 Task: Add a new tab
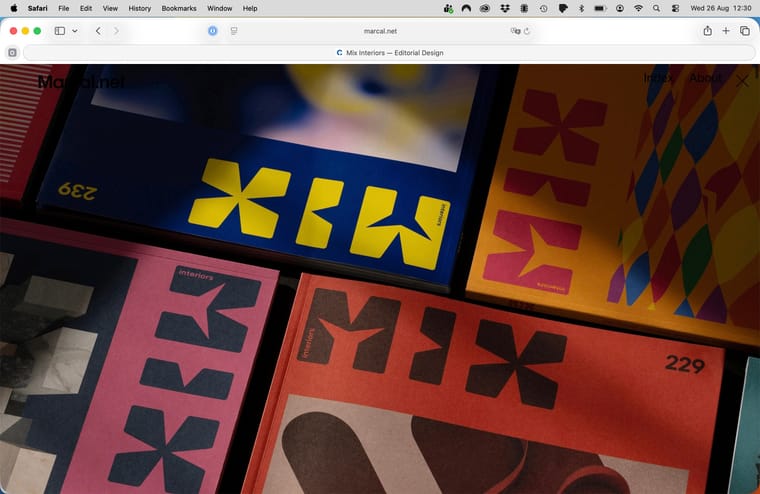click(x=726, y=31)
